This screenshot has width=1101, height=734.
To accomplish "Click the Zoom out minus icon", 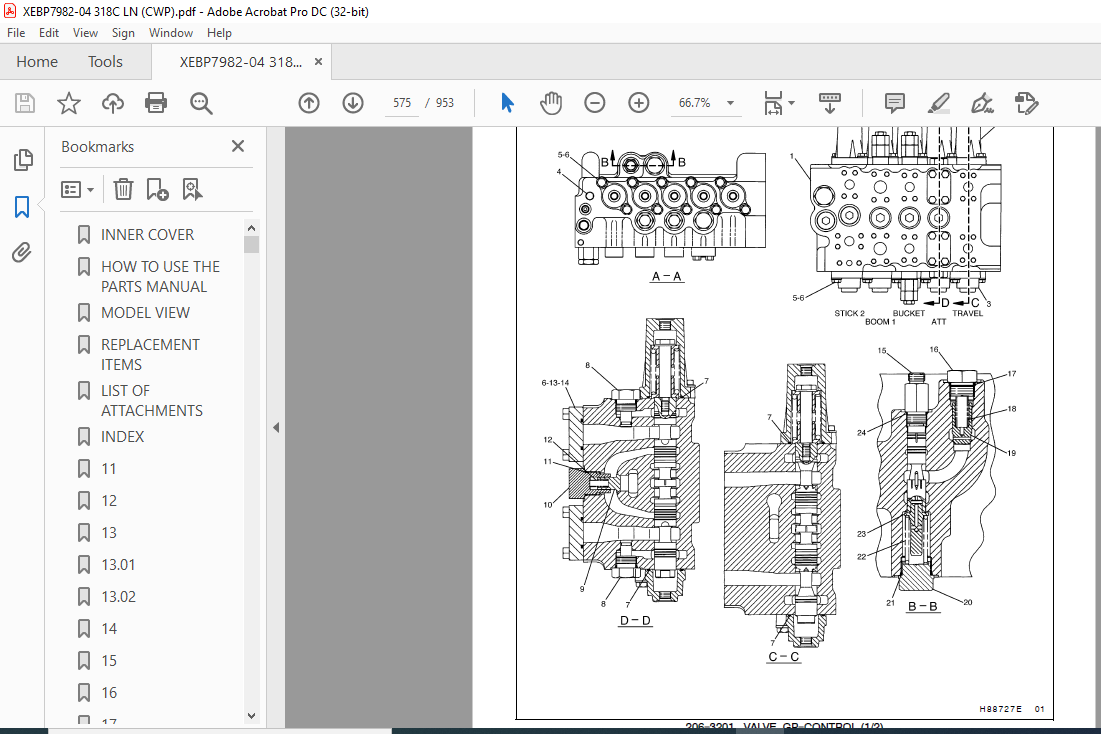I will (x=595, y=103).
